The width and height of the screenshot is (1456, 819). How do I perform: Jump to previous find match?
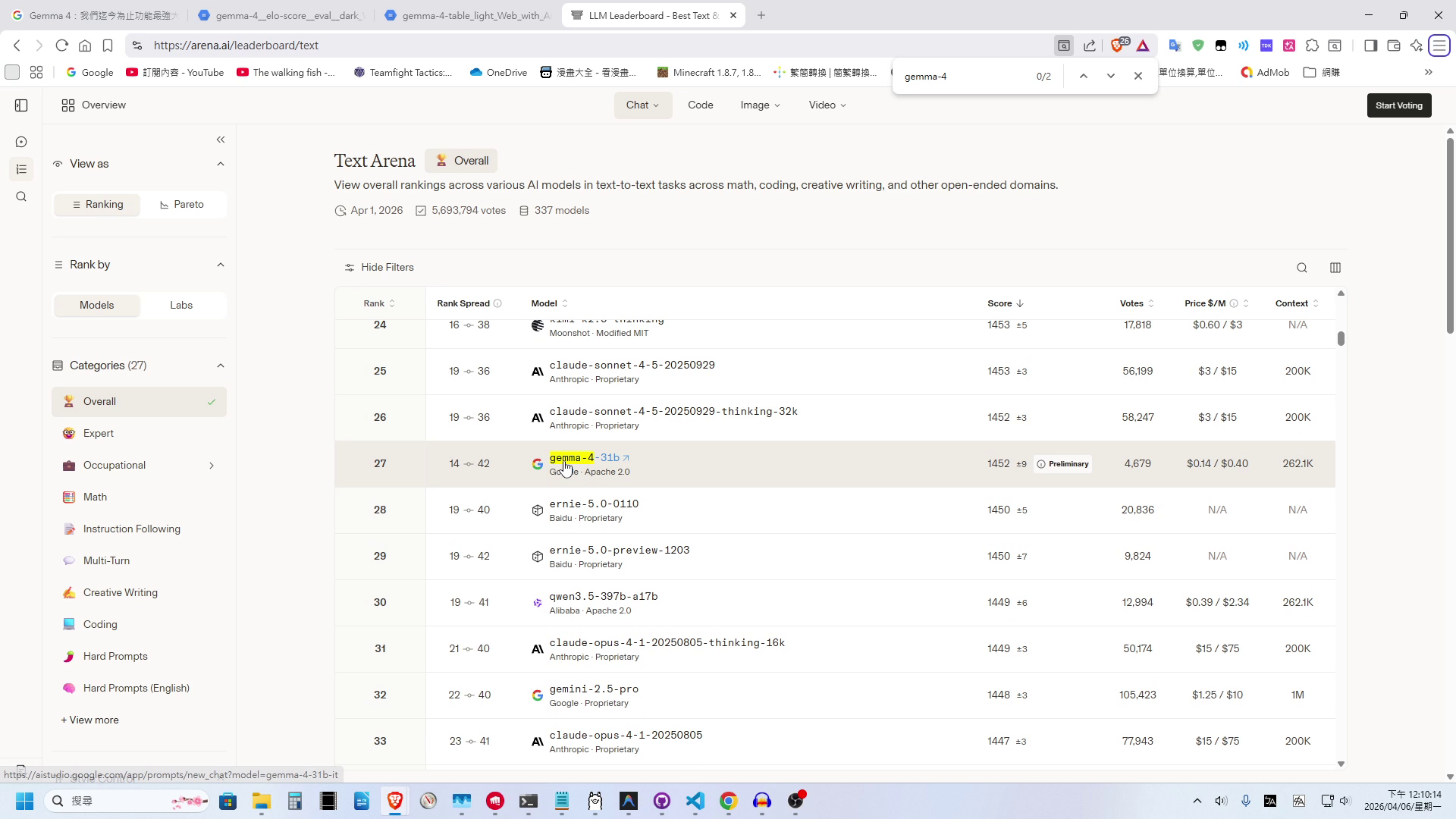point(1084,76)
